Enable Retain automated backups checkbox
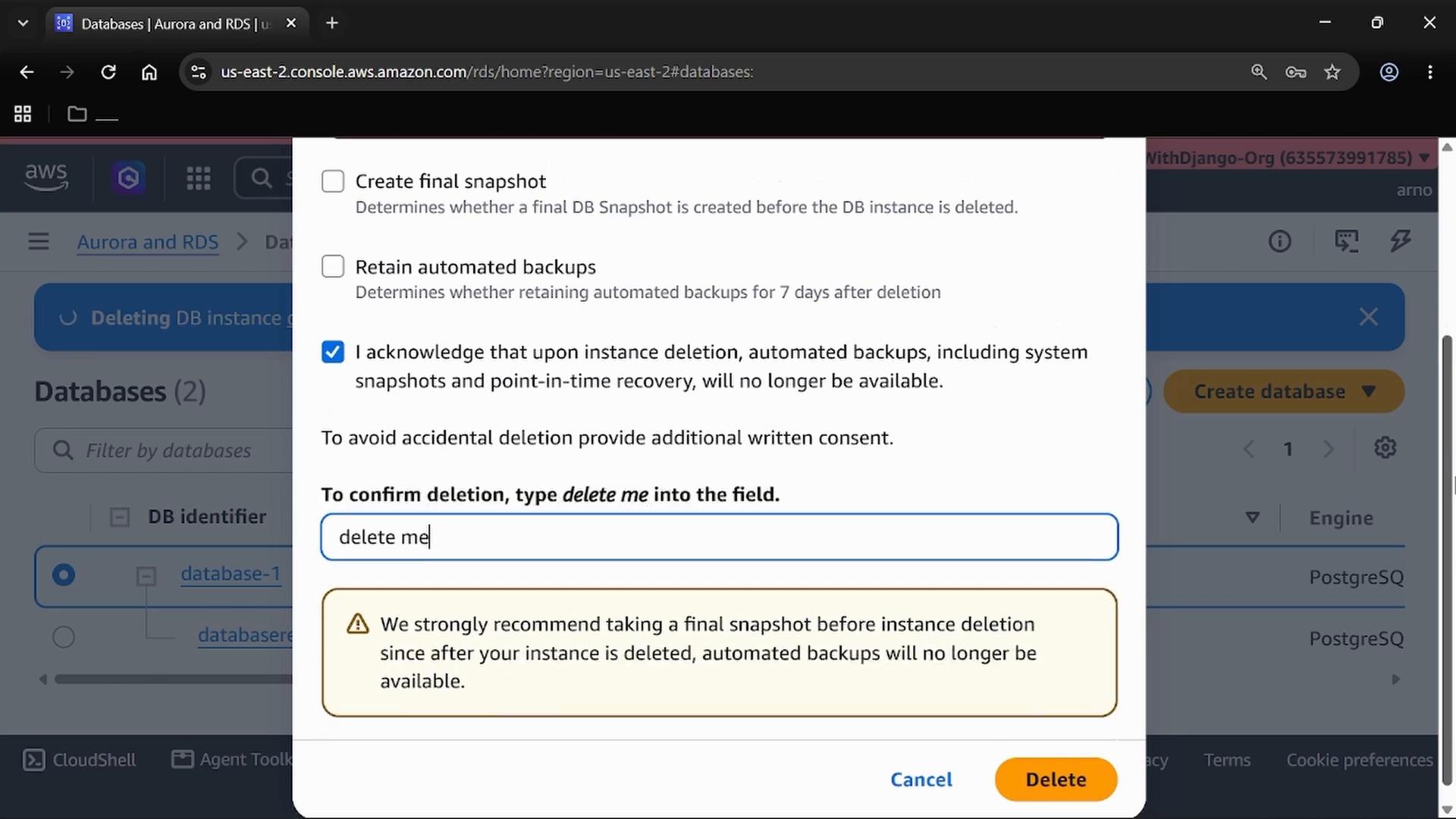1456x819 pixels. pyautogui.click(x=333, y=266)
